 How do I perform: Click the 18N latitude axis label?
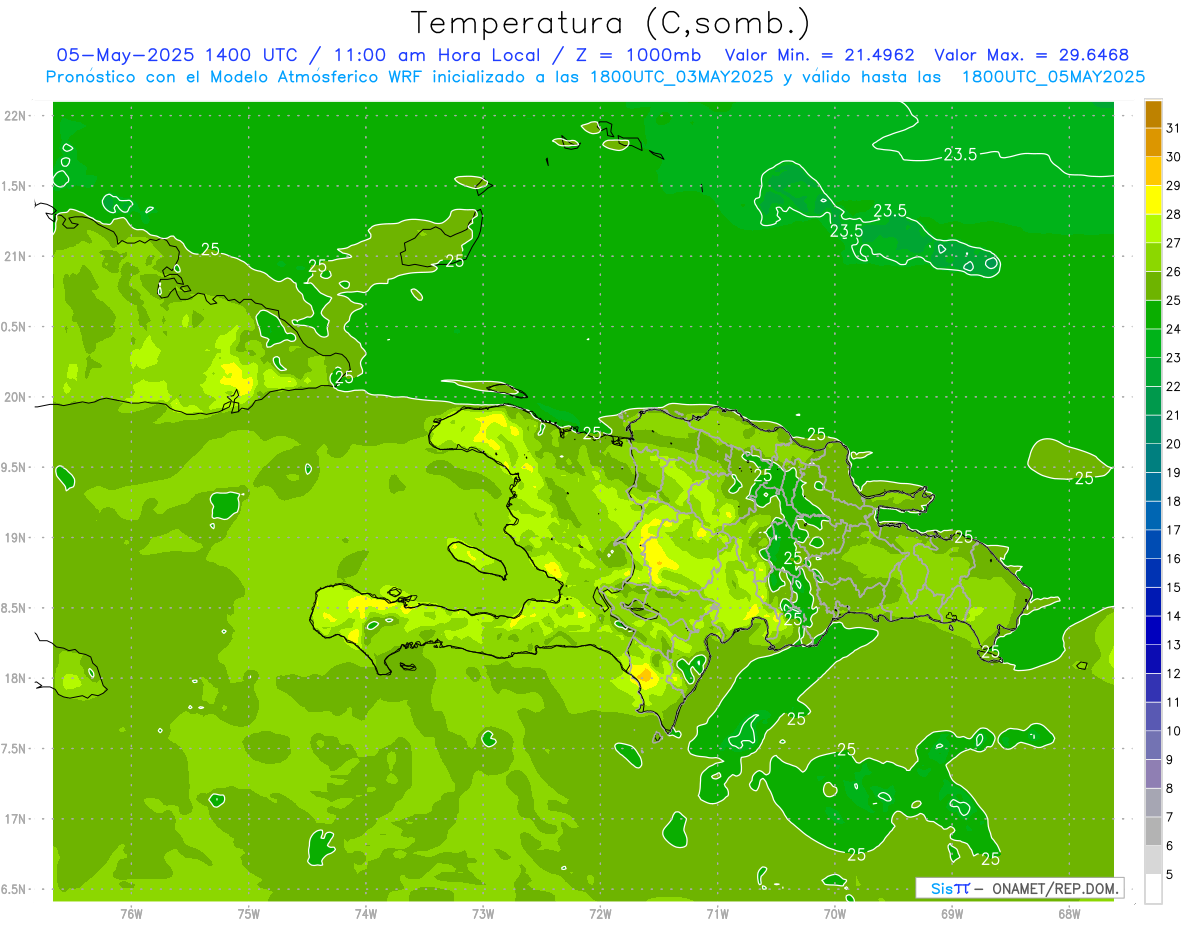tap(14, 678)
